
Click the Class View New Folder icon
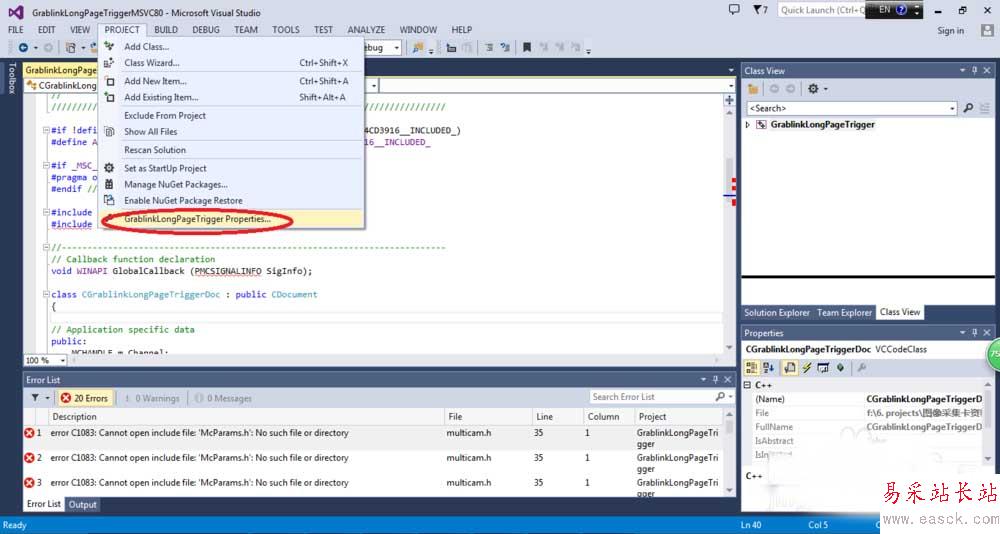pos(753,89)
